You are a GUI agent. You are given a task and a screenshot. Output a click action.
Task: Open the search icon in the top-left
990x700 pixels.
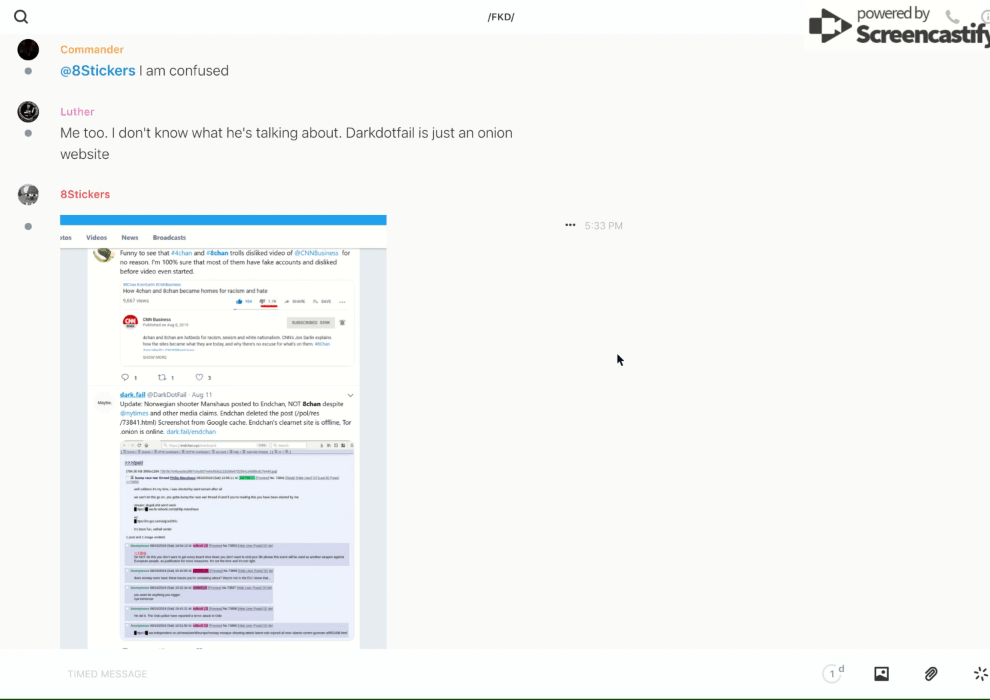coord(21,17)
